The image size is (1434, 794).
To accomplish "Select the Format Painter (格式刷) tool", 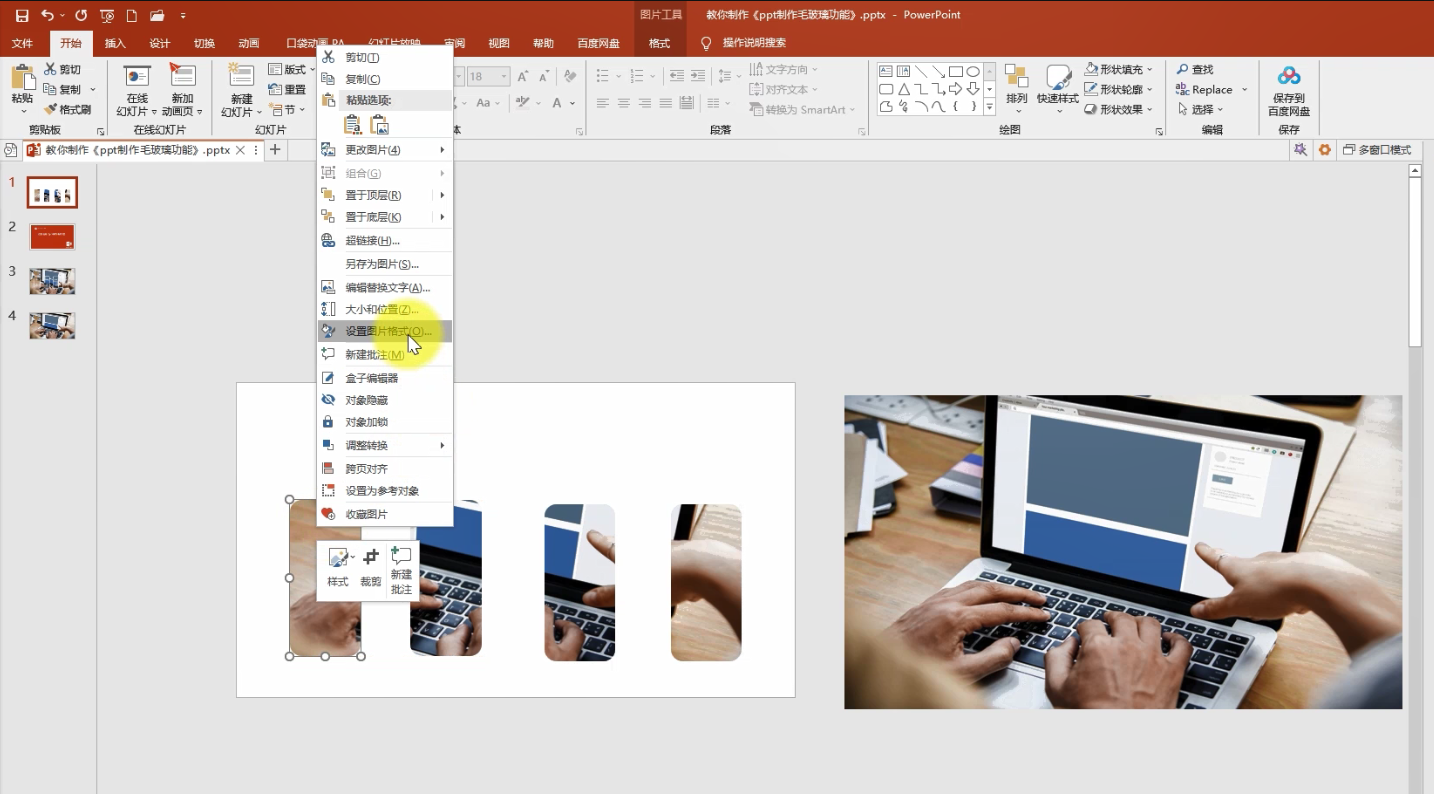I will pos(68,110).
